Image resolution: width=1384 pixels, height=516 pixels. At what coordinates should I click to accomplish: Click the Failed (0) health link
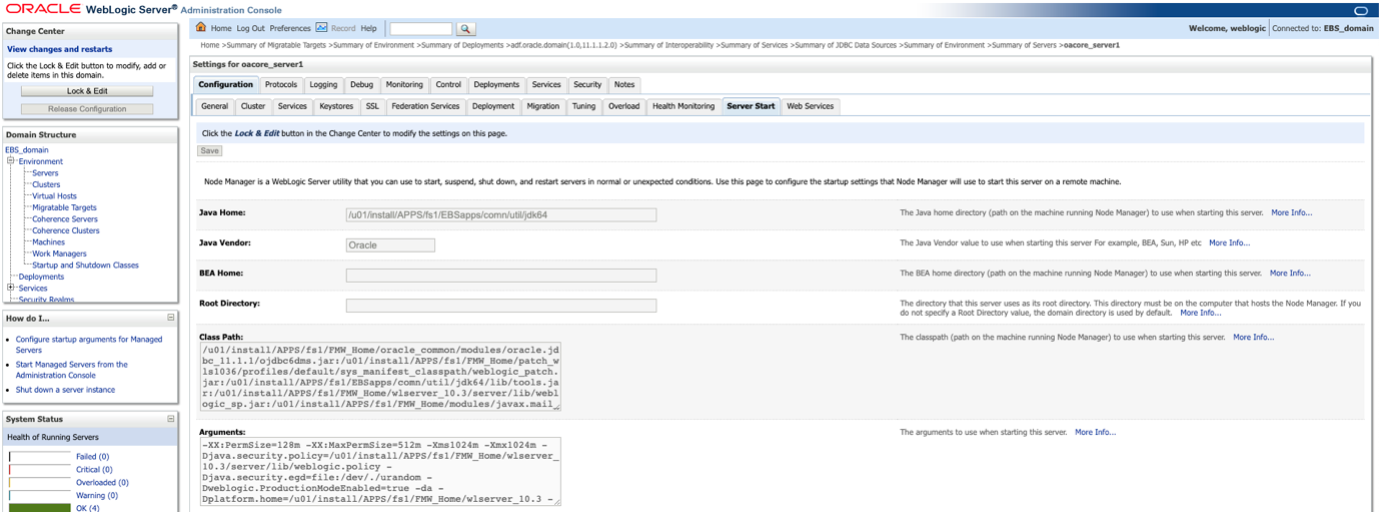[92, 457]
